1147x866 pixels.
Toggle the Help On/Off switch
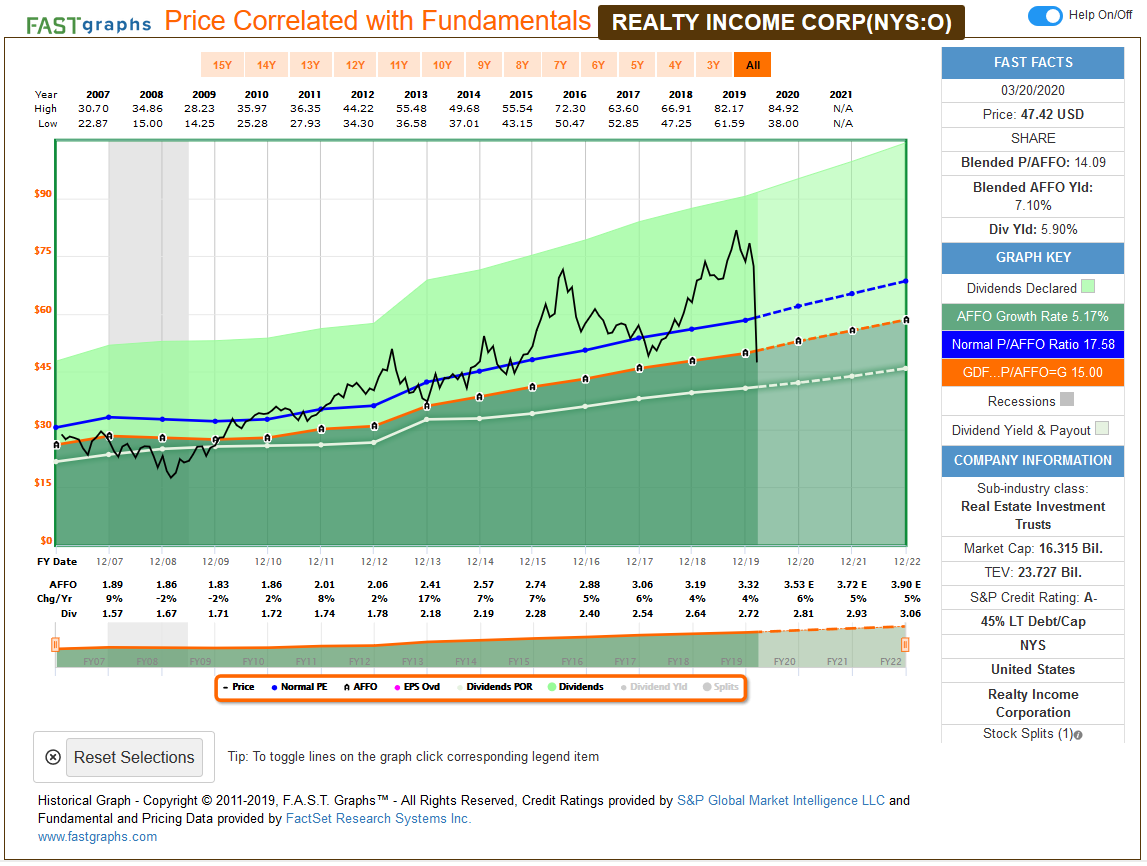(x=1045, y=15)
